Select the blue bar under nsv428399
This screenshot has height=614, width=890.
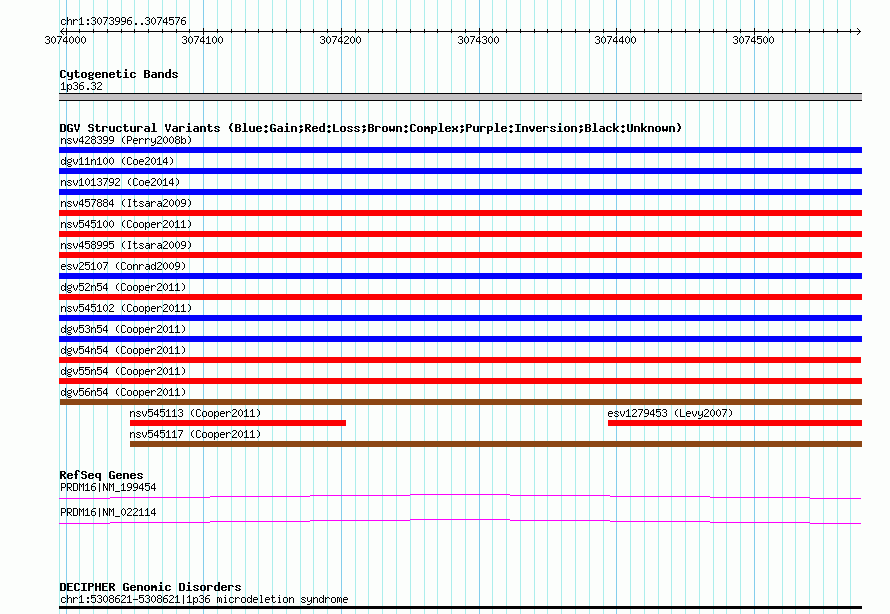tap(460, 150)
